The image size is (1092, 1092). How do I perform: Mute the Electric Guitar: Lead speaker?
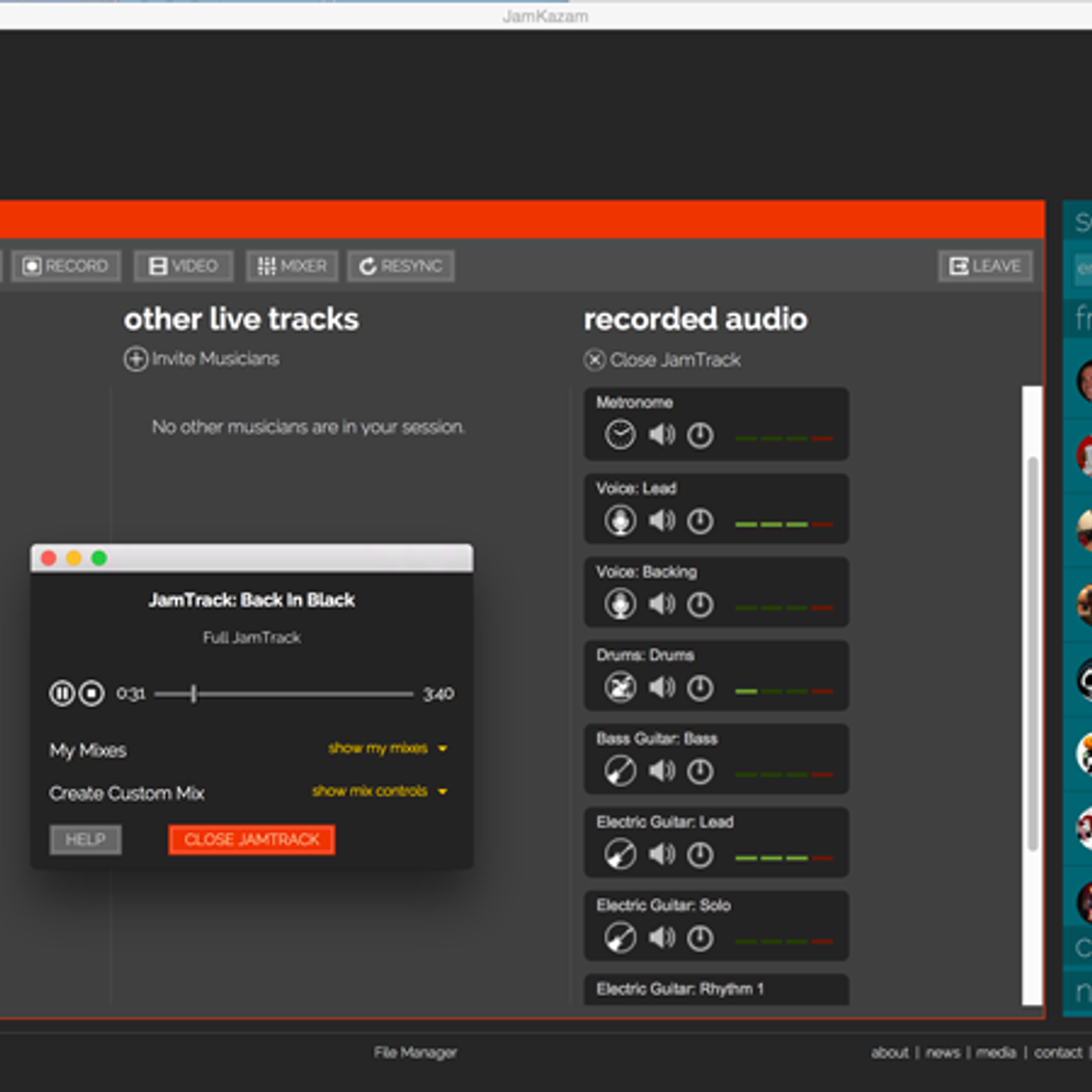tap(661, 854)
